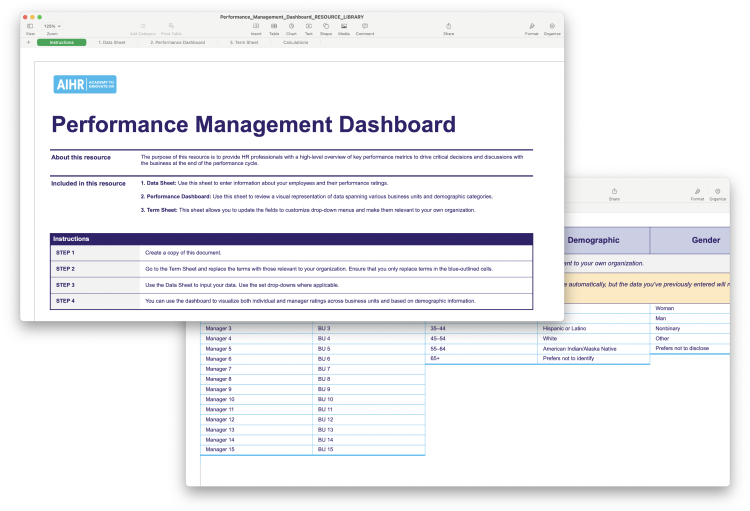Open the Shape tool
The width and height of the screenshot is (750, 511).
tap(326, 27)
